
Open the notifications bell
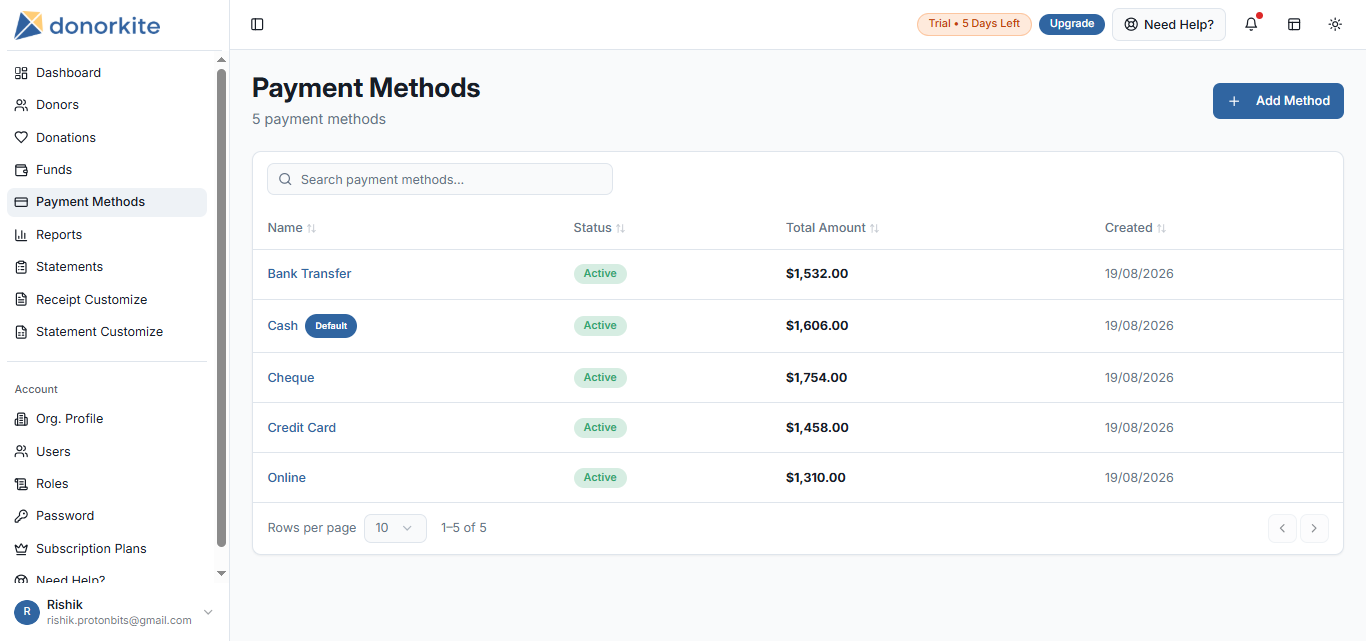coord(1251,24)
